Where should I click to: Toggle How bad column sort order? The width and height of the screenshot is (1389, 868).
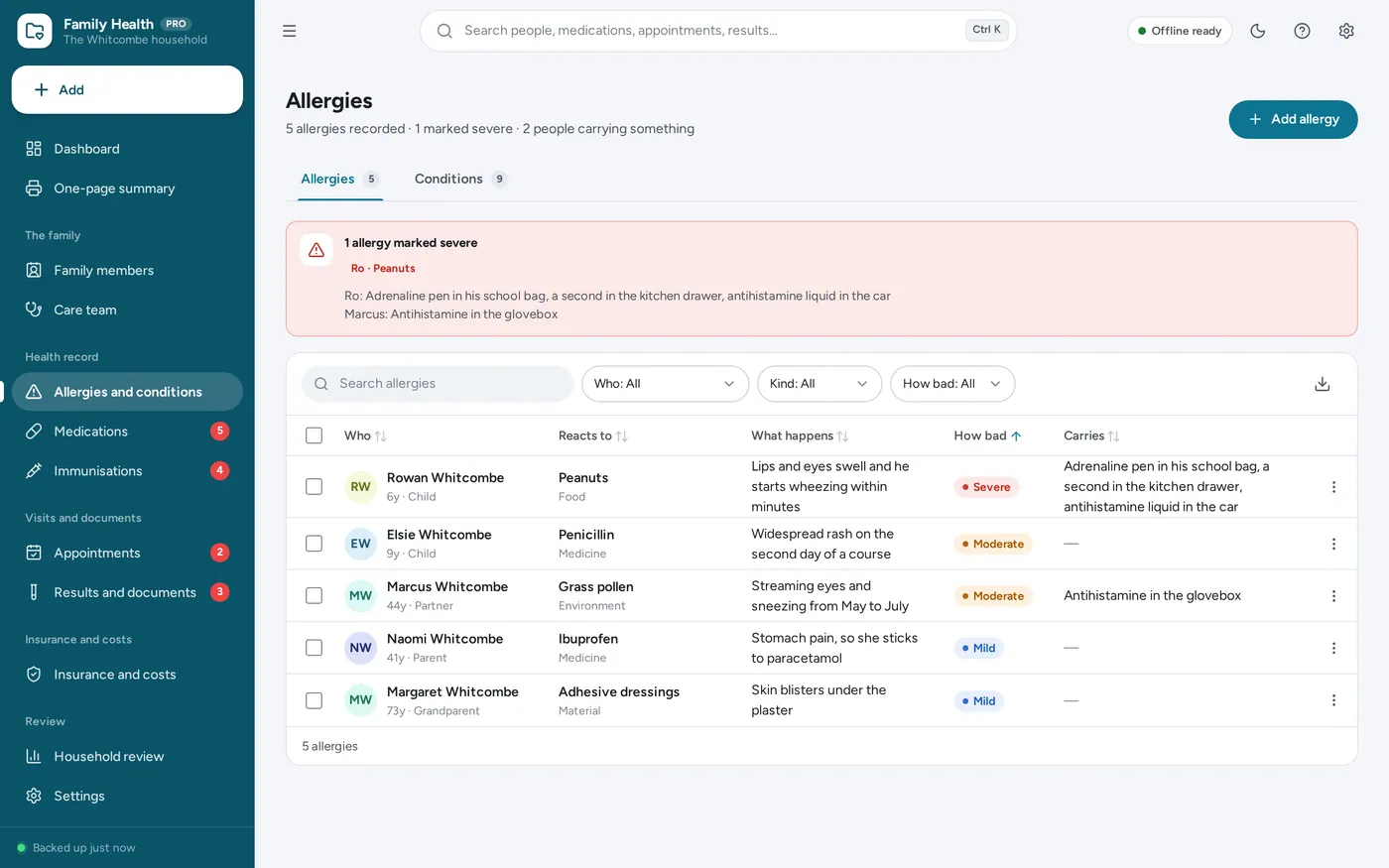[x=988, y=435]
